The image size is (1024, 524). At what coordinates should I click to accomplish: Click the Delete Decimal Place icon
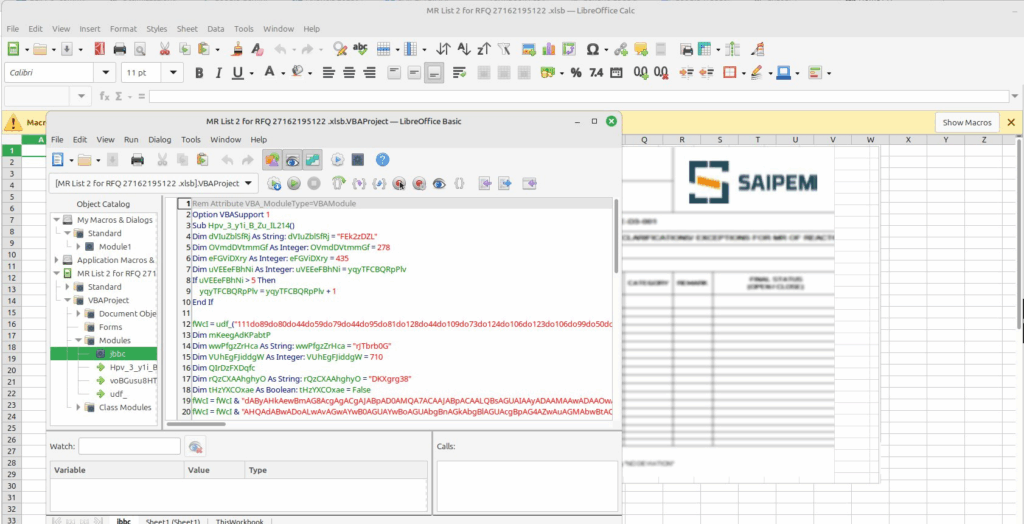(x=662, y=73)
